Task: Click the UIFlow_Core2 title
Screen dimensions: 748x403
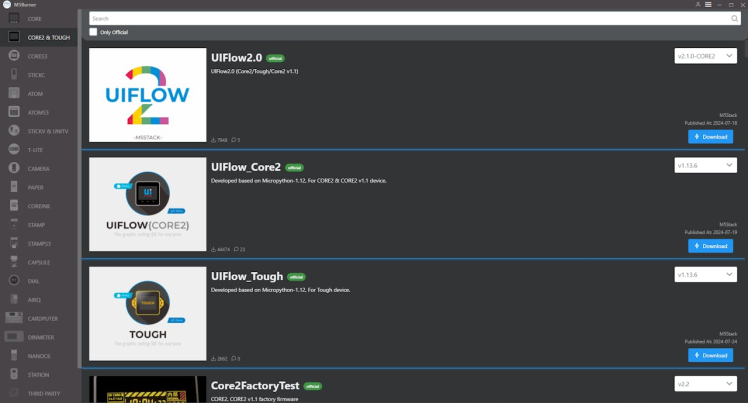Action: click(246, 167)
